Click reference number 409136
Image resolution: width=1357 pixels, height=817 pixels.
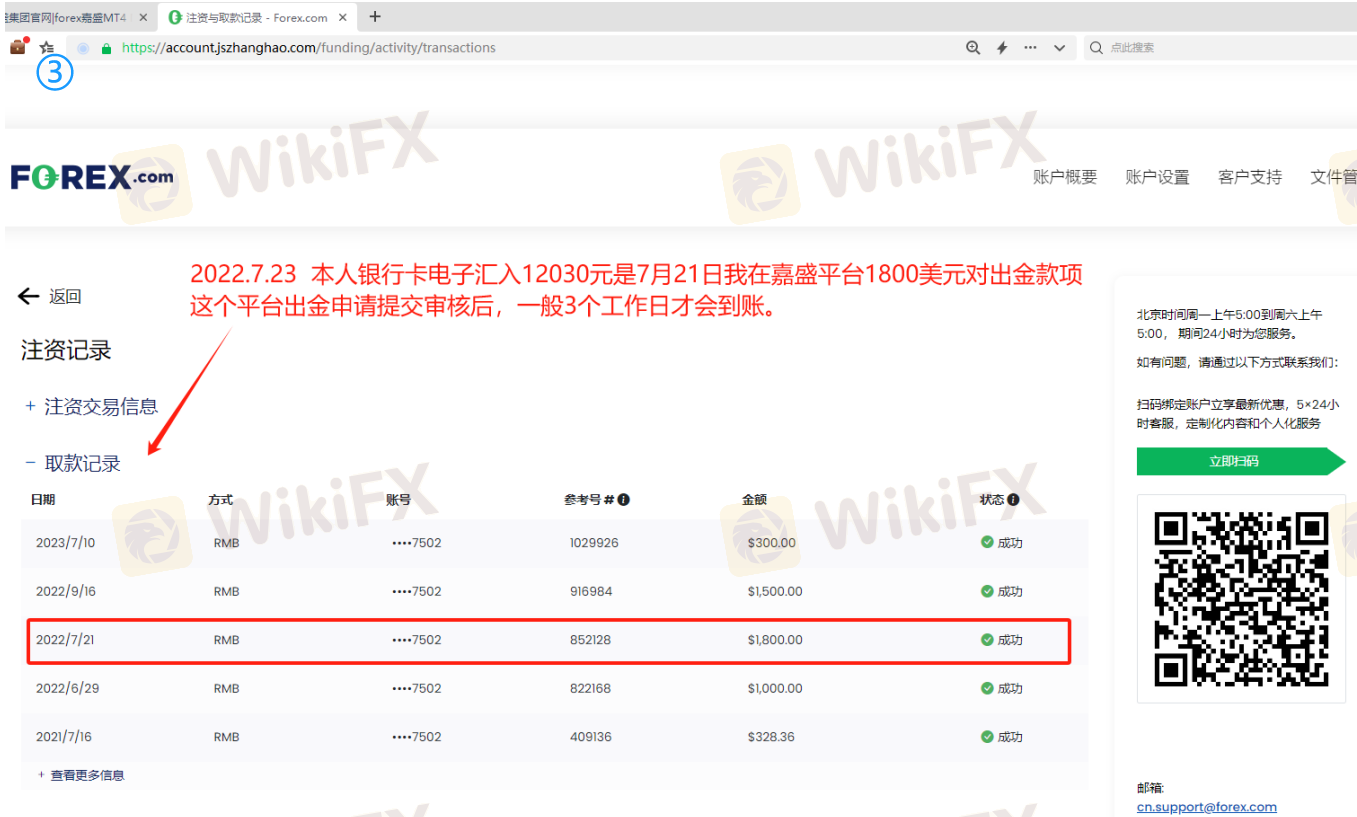[591, 737]
